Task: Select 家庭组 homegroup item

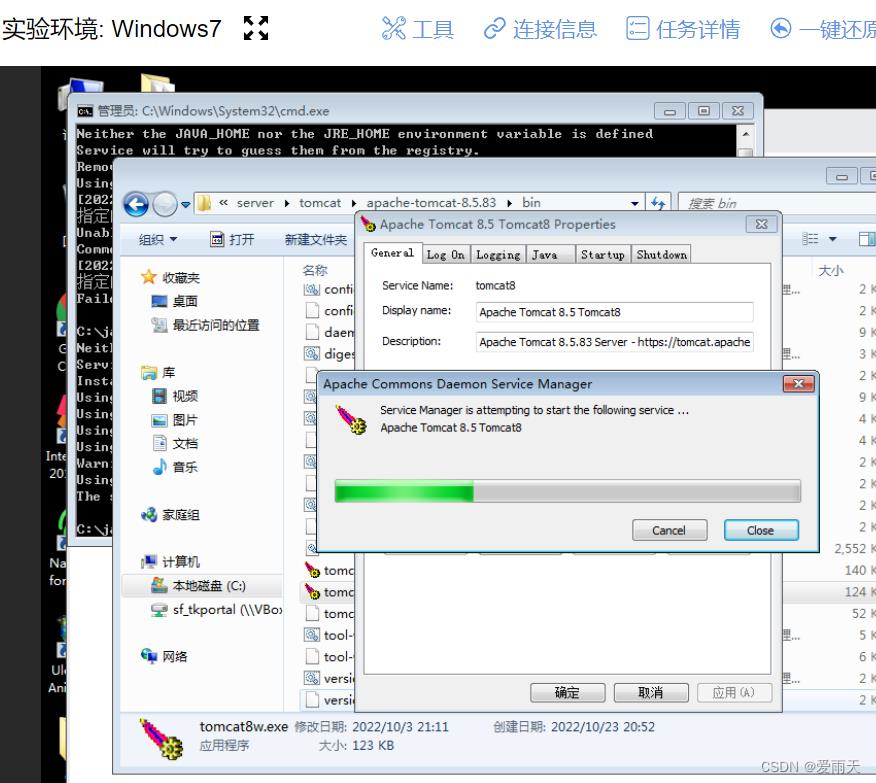Action: coord(170,515)
